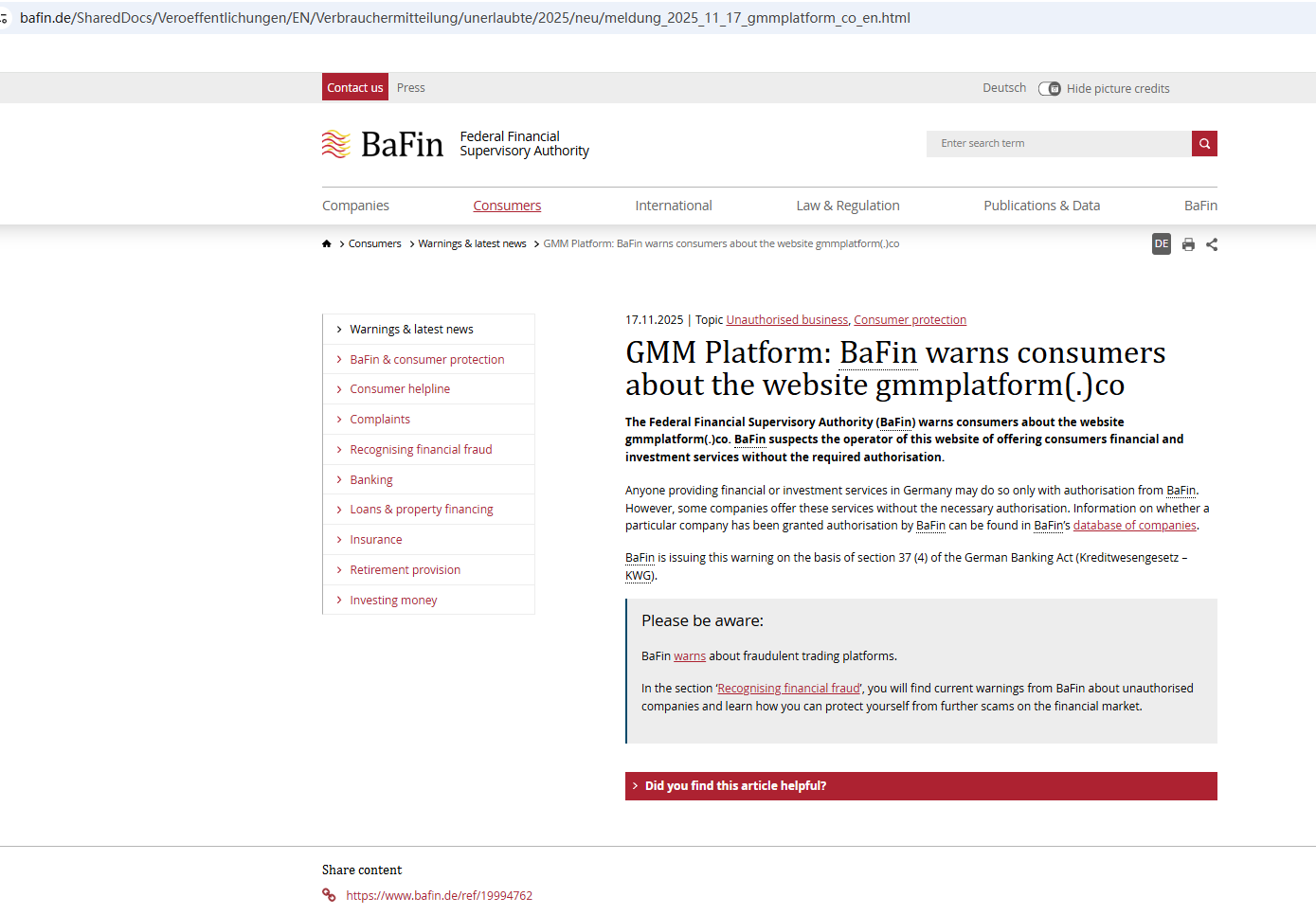Click the DE language icon
Screen dimensions: 1316x915
(x=1162, y=244)
